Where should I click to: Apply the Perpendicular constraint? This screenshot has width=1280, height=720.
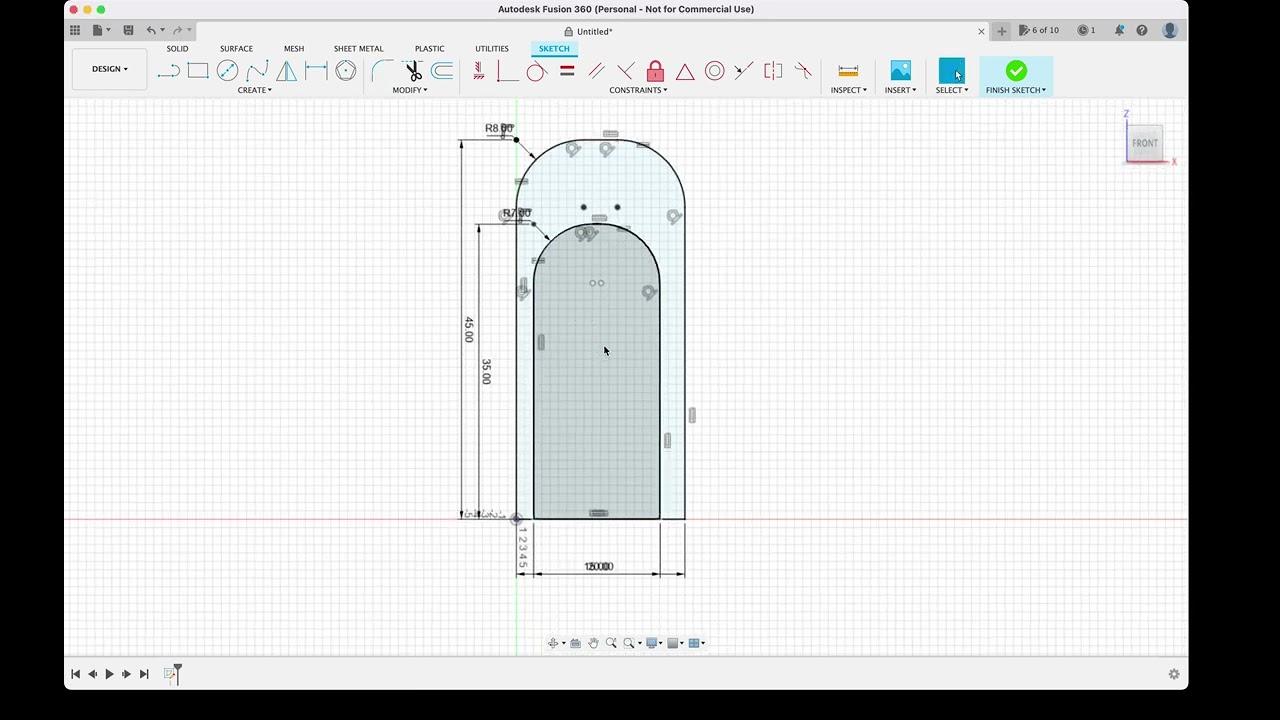626,71
